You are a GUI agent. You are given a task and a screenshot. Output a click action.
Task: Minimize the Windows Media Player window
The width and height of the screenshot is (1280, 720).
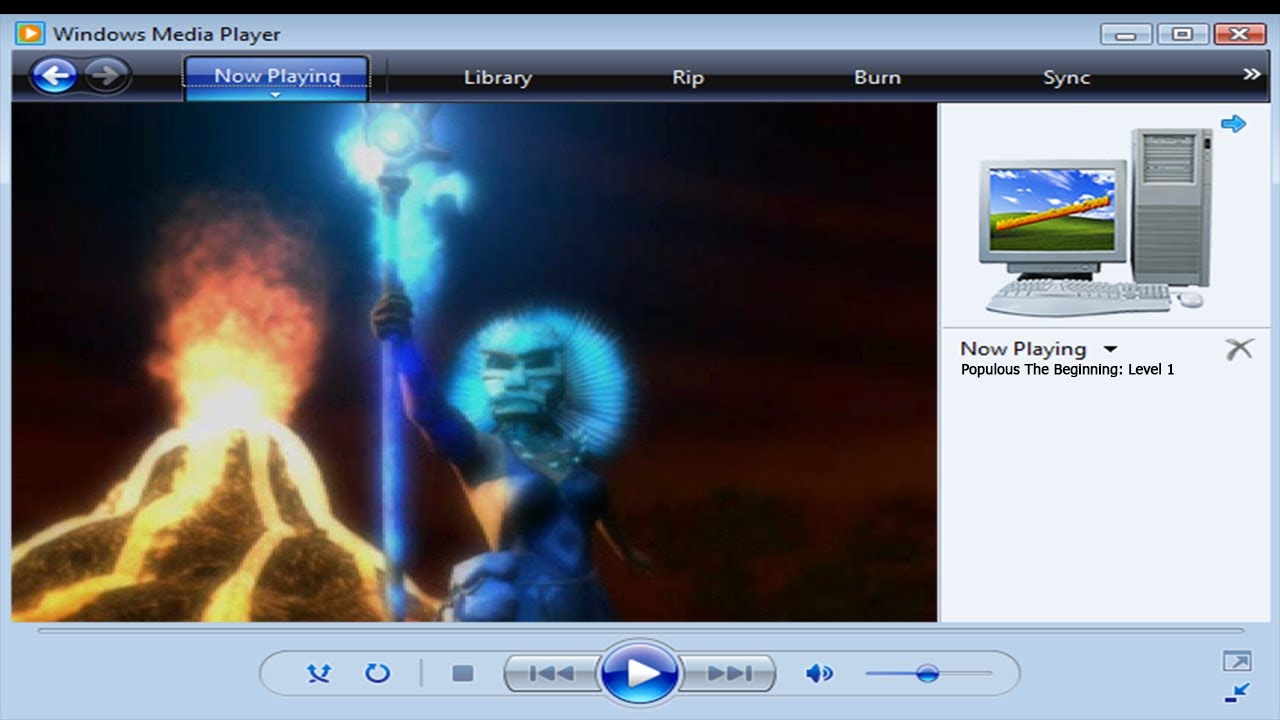pyautogui.click(x=1126, y=34)
